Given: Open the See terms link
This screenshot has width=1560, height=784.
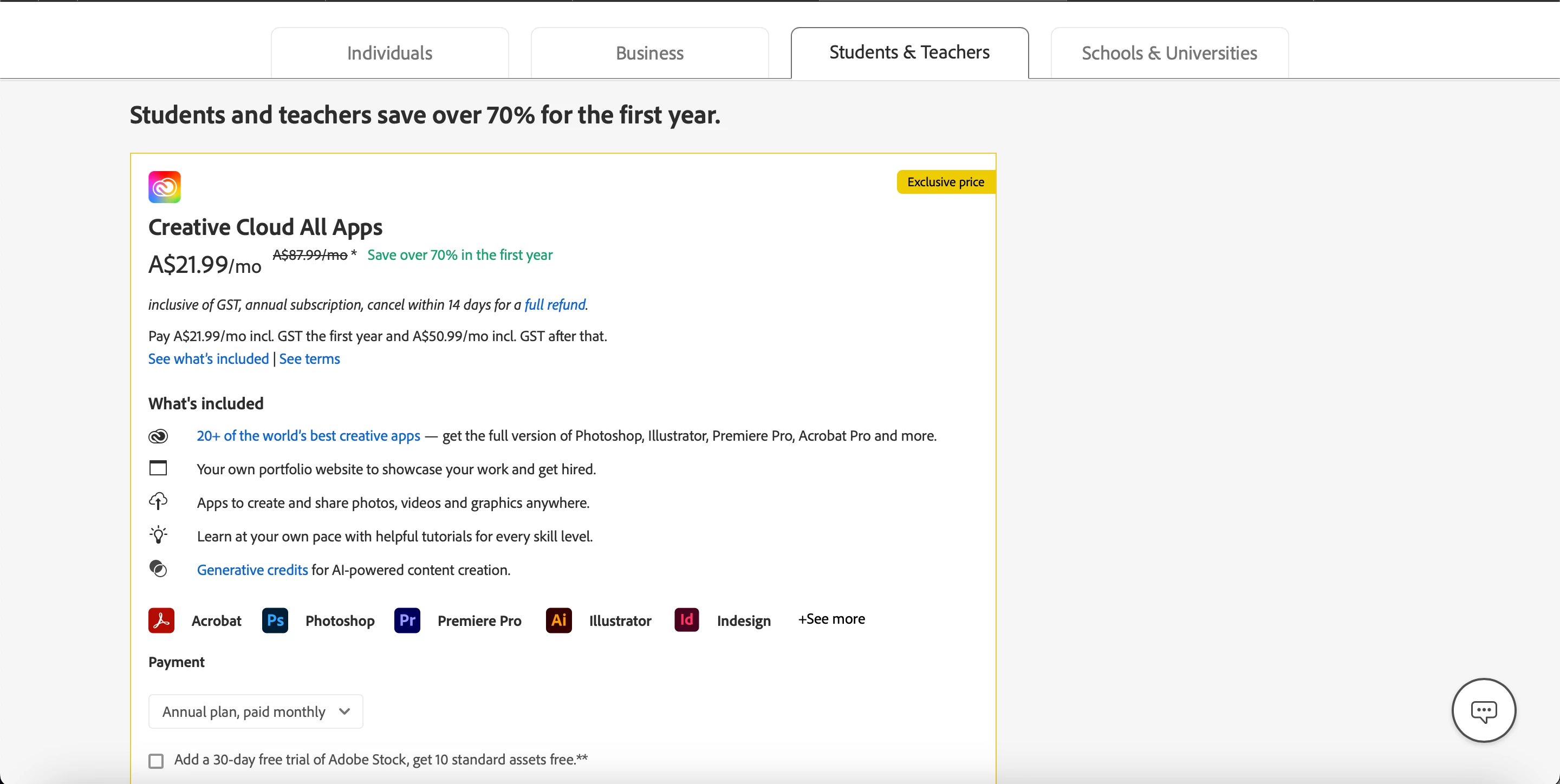Looking at the screenshot, I should 309,358.
